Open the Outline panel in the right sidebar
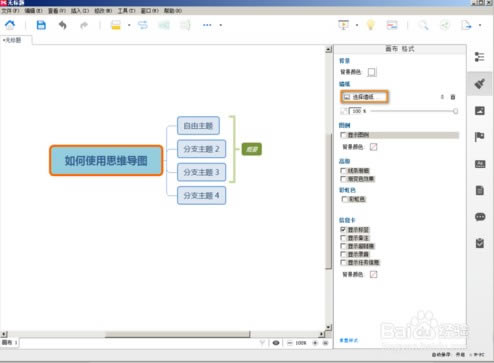494x363 pixels. tap(480, 57)
